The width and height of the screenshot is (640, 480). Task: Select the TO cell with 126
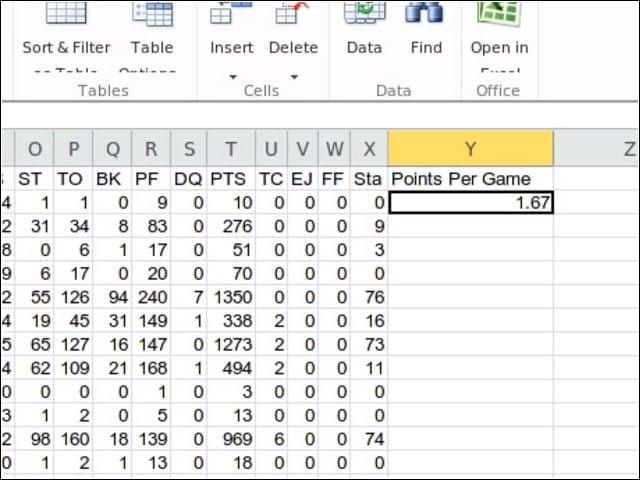tap(73, 297)
